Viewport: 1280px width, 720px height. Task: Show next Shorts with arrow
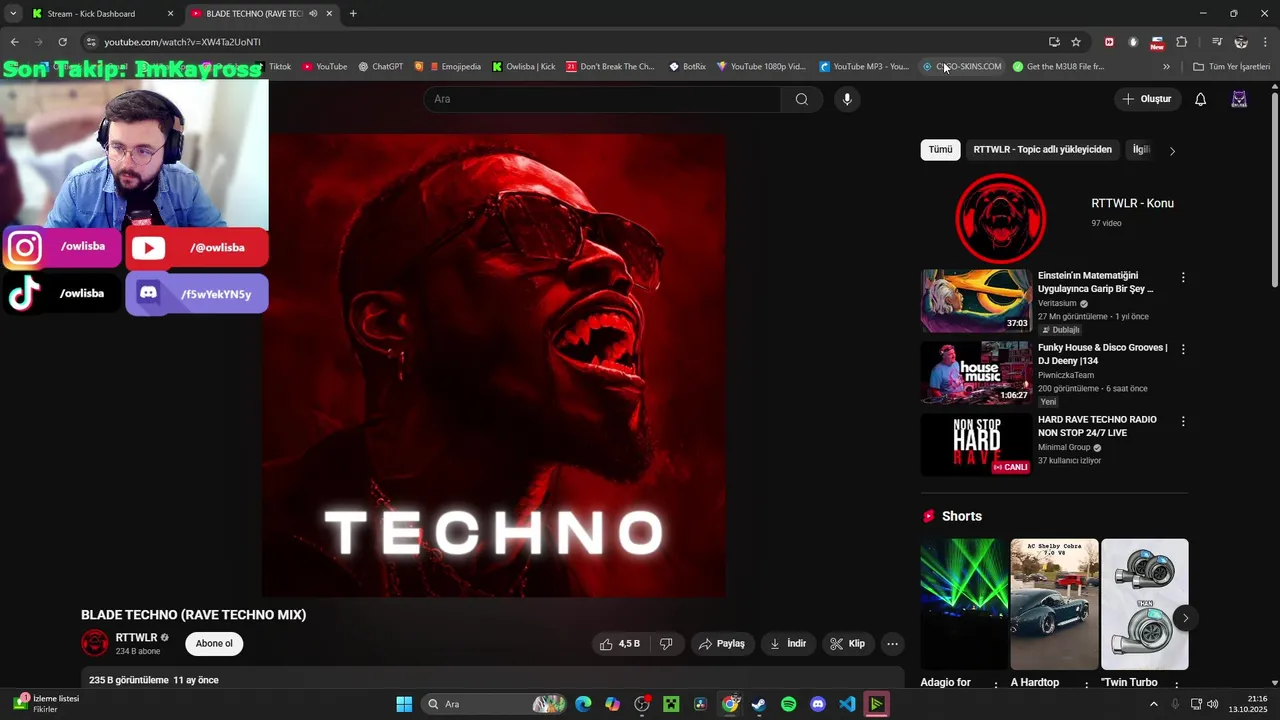1185,618
